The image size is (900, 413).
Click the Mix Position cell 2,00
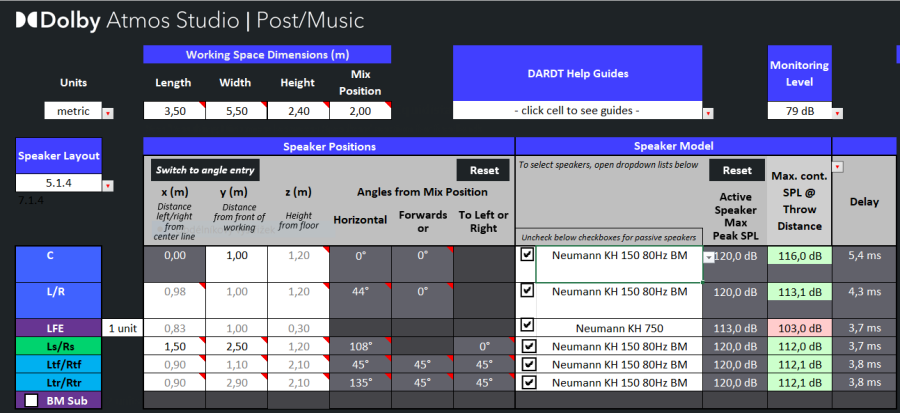click(359, 112)
